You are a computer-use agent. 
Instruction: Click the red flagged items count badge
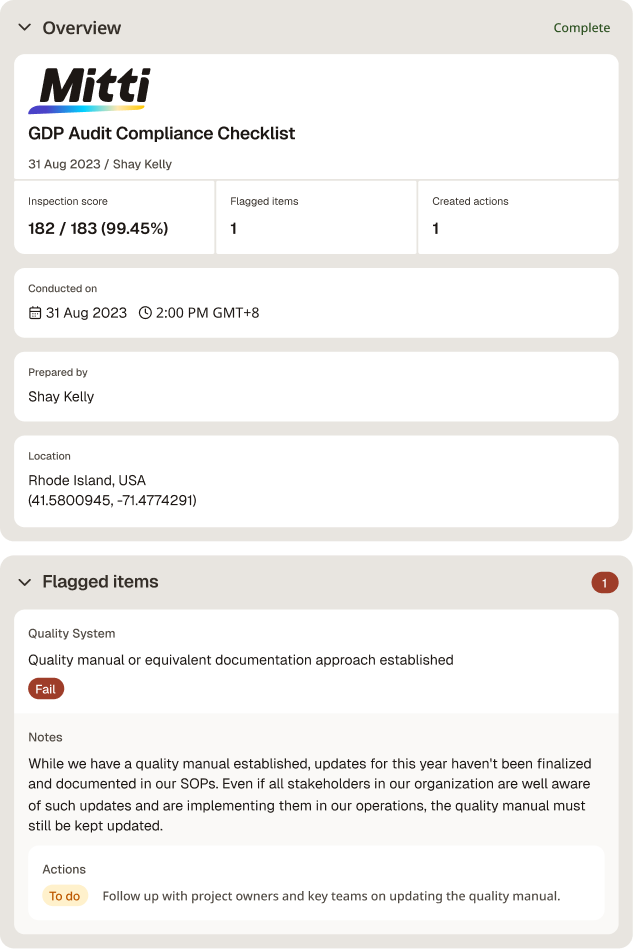tap(605, 583)
